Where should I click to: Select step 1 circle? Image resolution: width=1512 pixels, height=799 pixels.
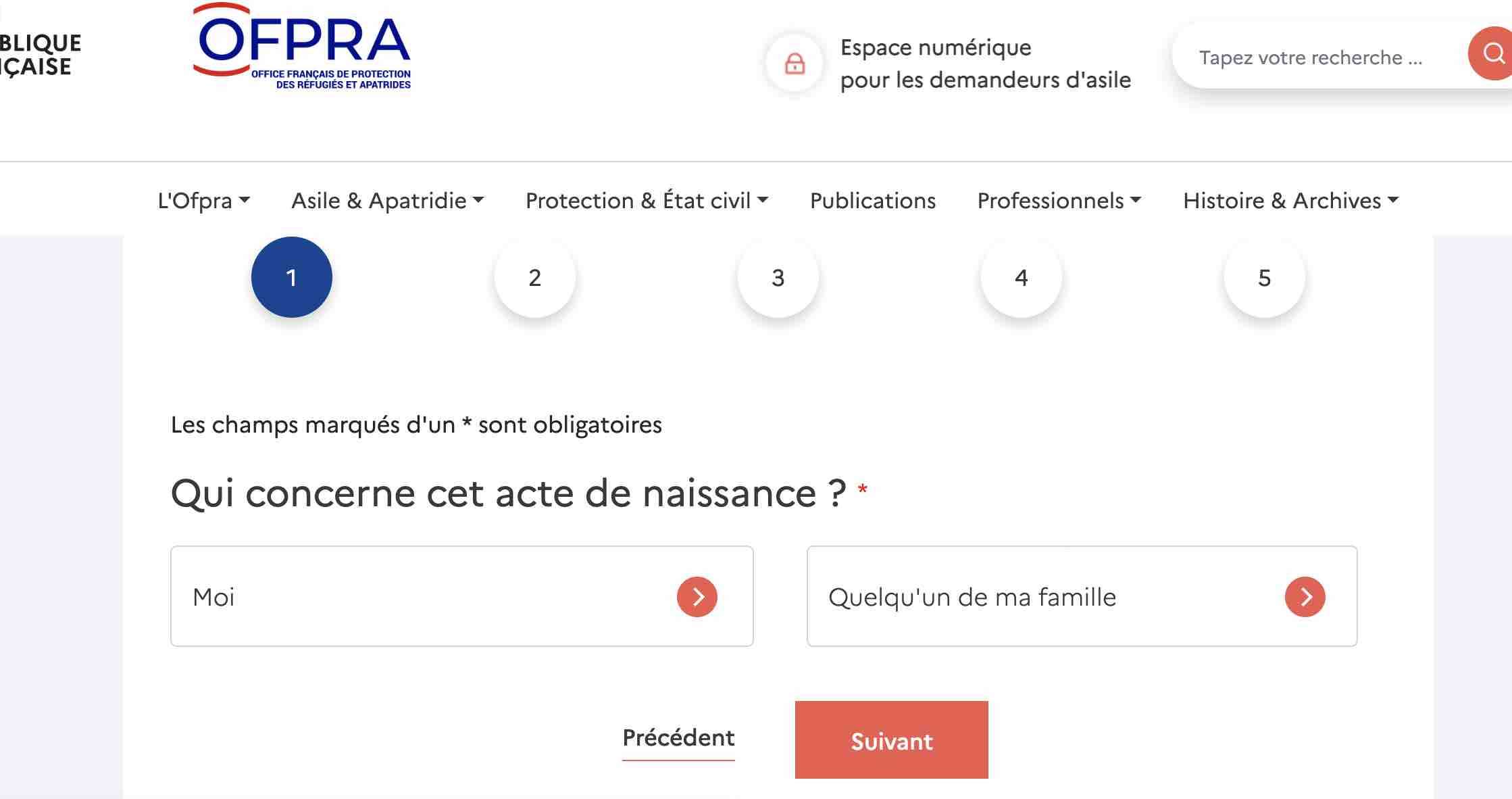click(292, 277)
